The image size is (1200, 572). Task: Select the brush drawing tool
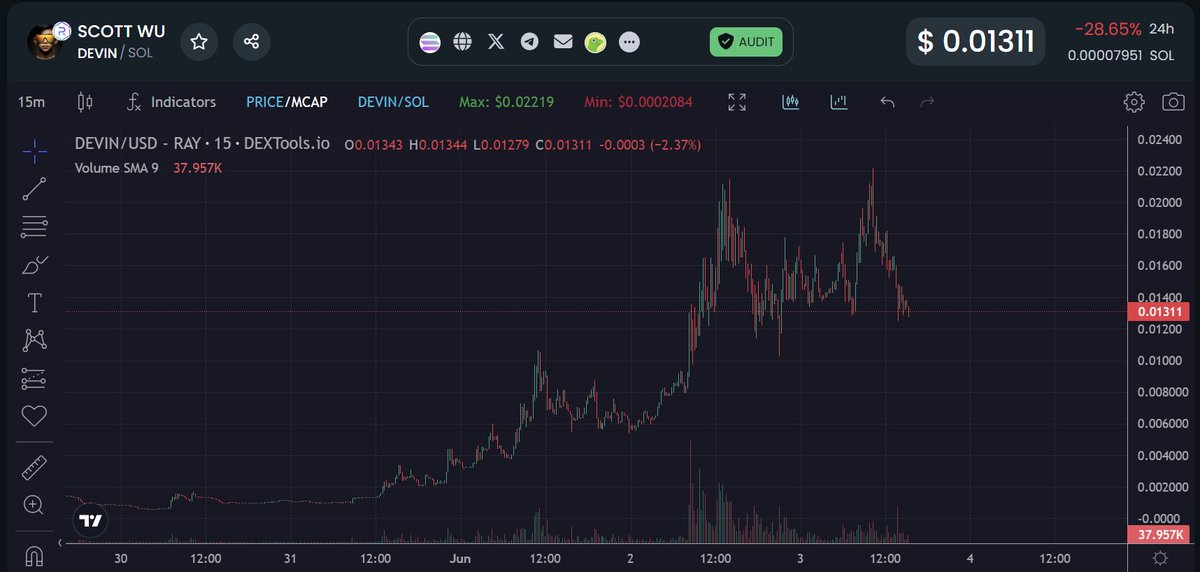click(x=34, y=265)
